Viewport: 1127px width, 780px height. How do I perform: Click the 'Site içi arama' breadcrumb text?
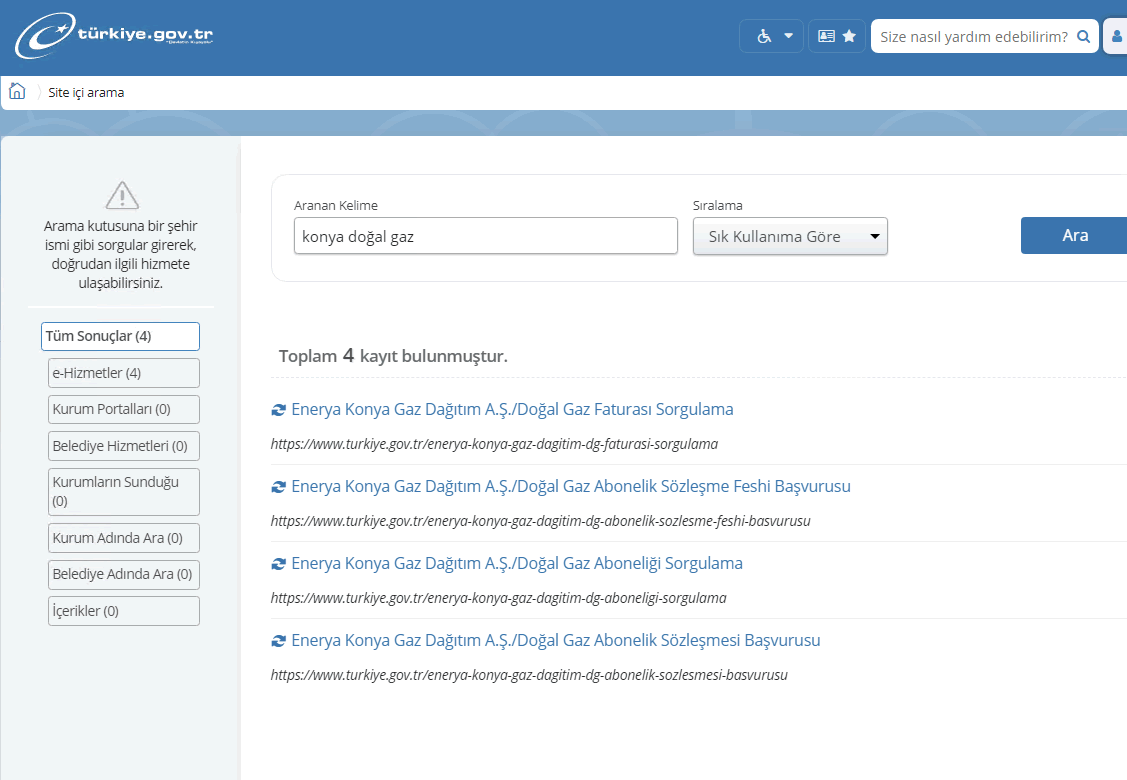coord(86,93)
